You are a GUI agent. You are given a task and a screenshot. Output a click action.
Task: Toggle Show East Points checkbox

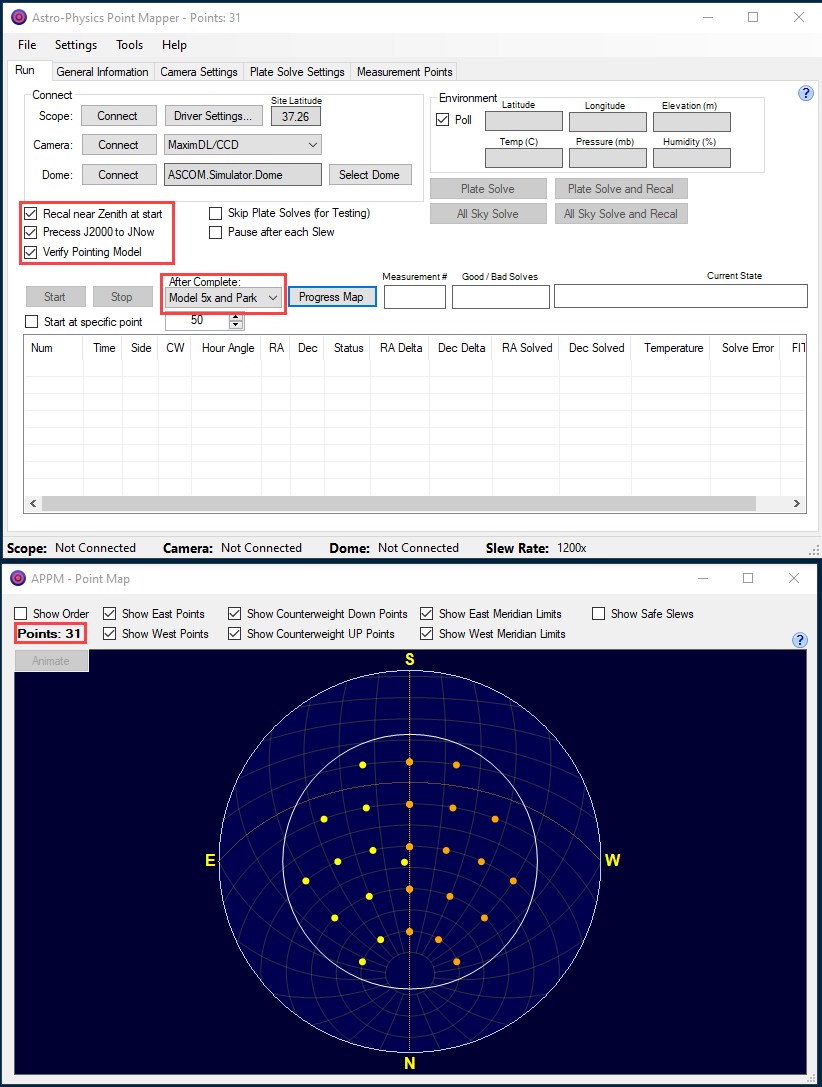coord(110,614)
